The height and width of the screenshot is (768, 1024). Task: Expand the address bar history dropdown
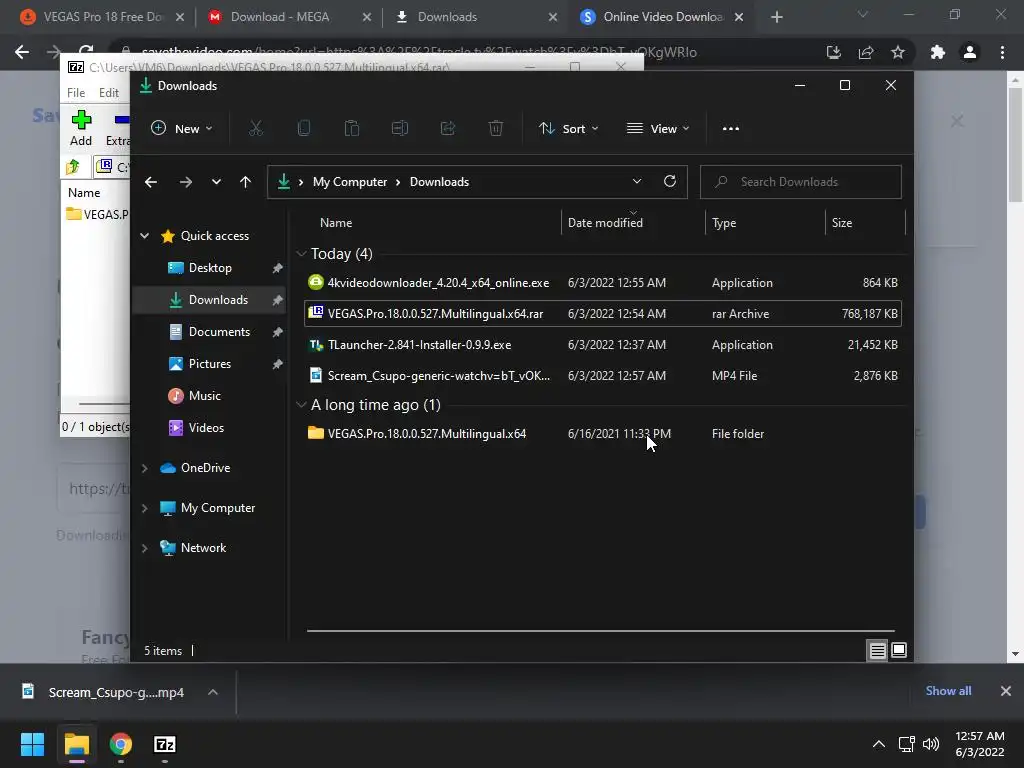tap(637, 182)
